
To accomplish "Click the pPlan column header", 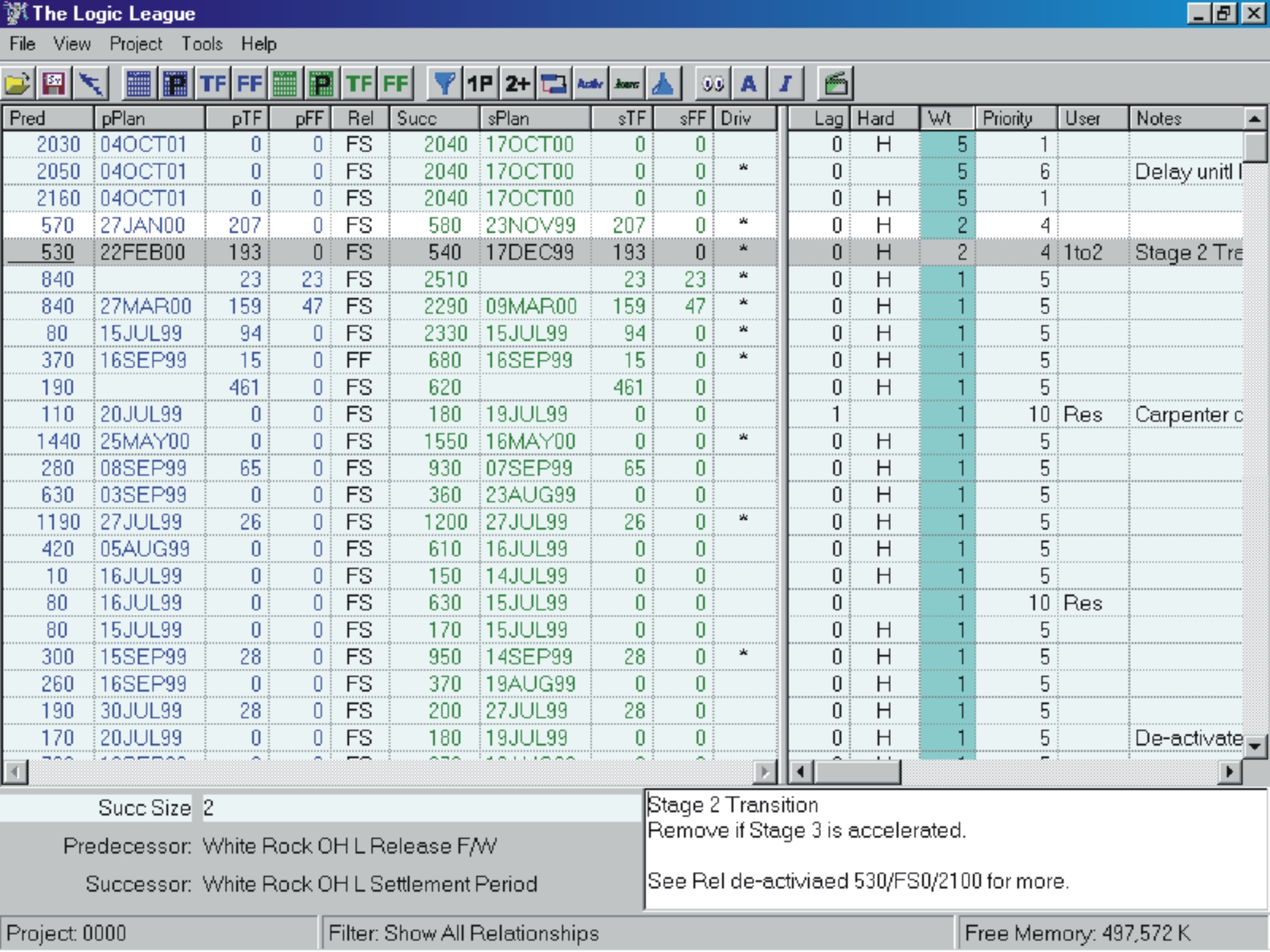I will [x=149, y=118].
